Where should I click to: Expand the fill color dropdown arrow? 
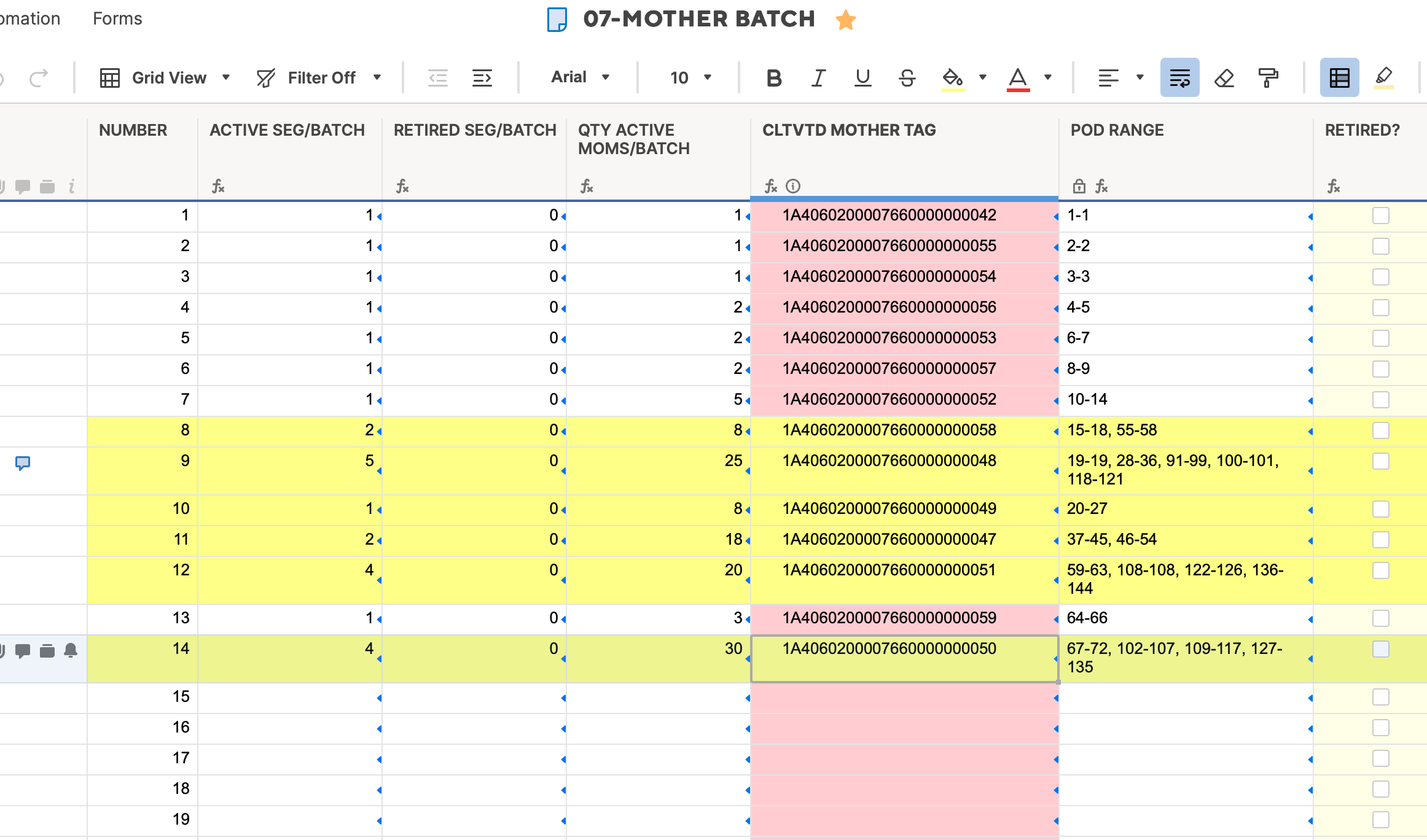tap(983, 77)
